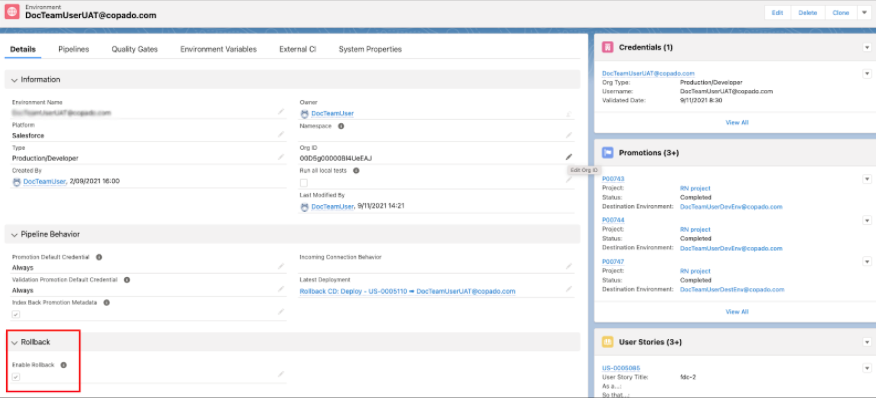Screen dimensions: 876x398
Task: Open more actions dropdown next to Clone
Action: pyautogui.click(x=864, y=12)
